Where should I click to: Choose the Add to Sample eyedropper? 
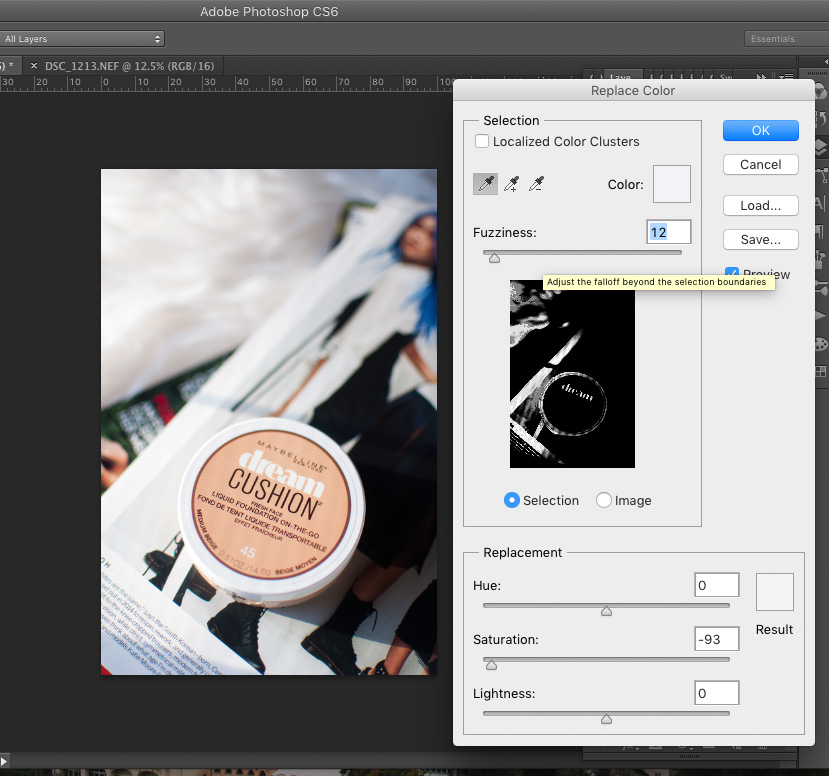[x=511, y=184]
